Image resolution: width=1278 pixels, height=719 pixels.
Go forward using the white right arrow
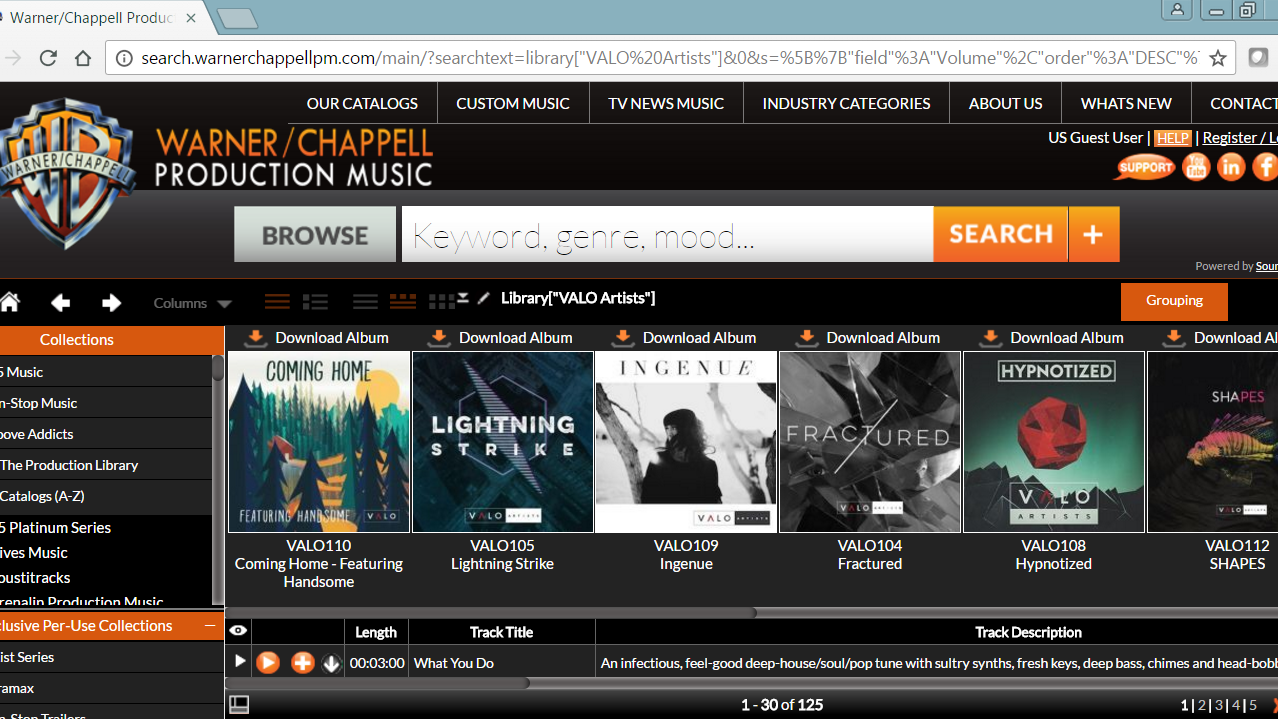coord(111,302)
